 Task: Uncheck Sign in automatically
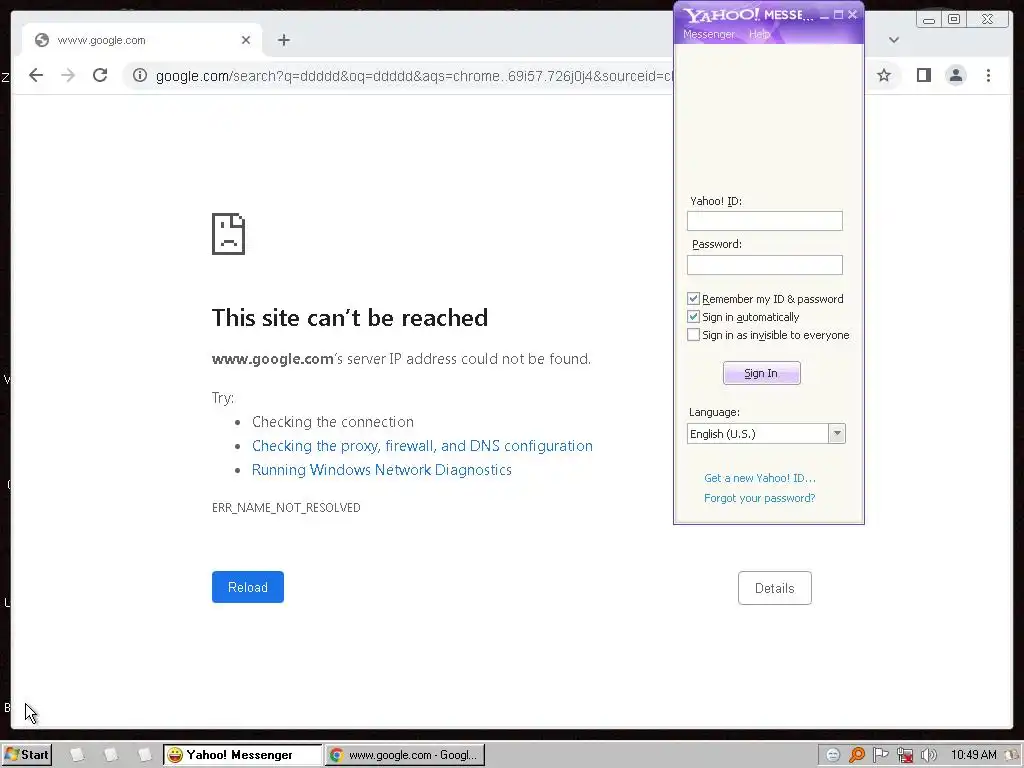pos(694,317)
